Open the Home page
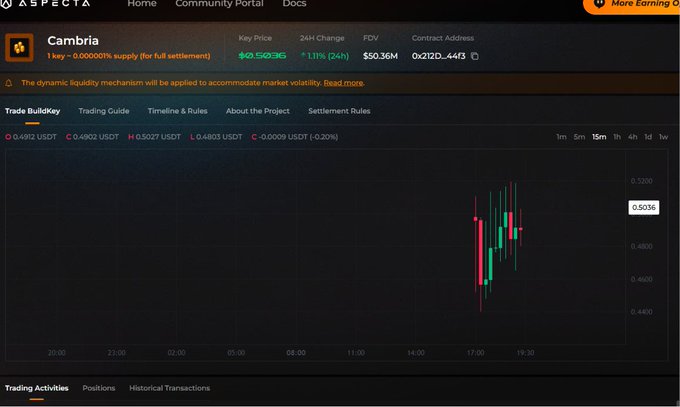The height and width of the screenshot is (407, 680). (142, 3)
